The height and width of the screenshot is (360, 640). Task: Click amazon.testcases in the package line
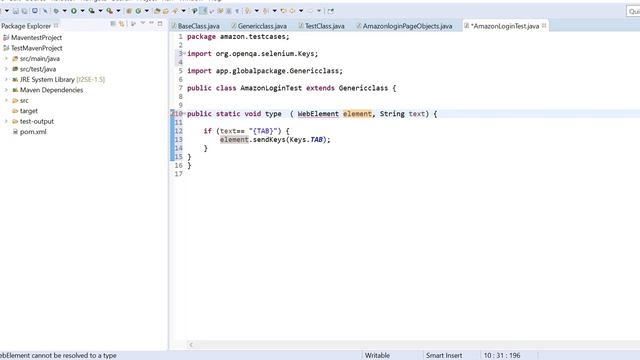click(x=253, y=37)
